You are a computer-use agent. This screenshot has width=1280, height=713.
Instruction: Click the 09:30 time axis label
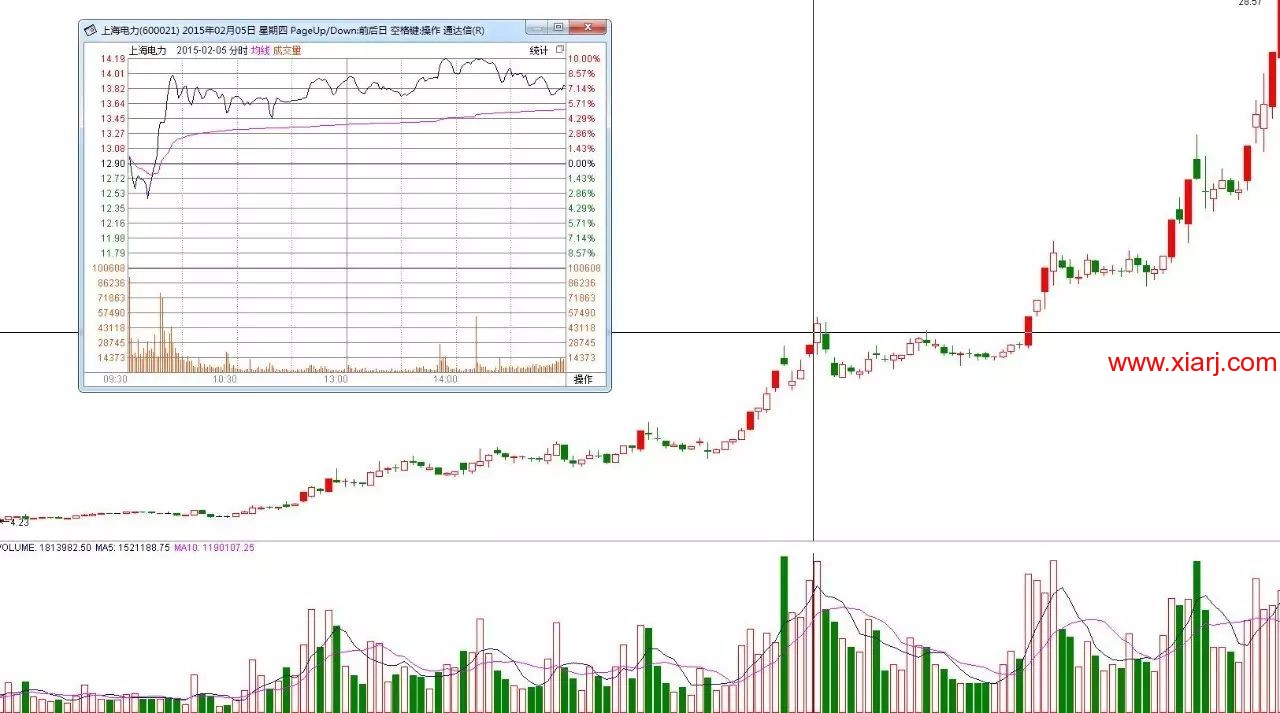115,380
